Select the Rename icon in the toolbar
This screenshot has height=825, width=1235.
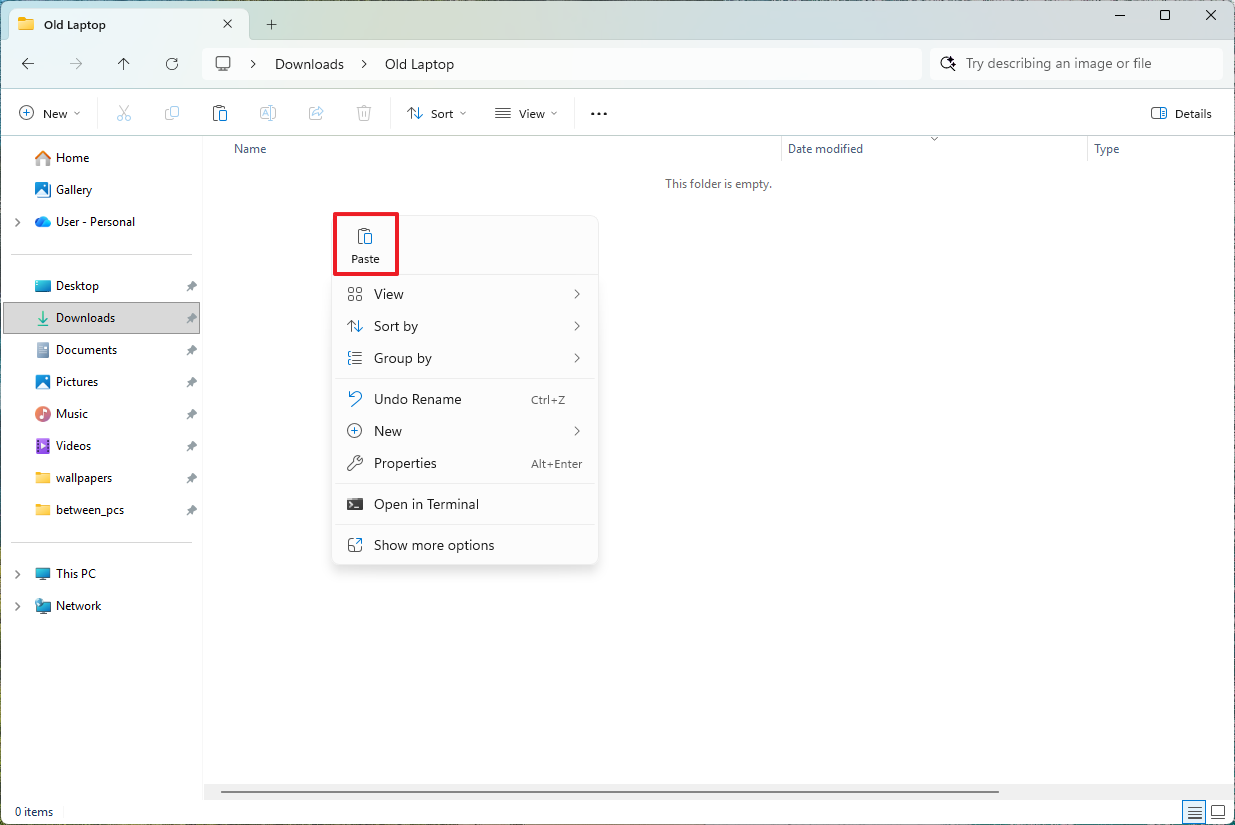[267, 112]
